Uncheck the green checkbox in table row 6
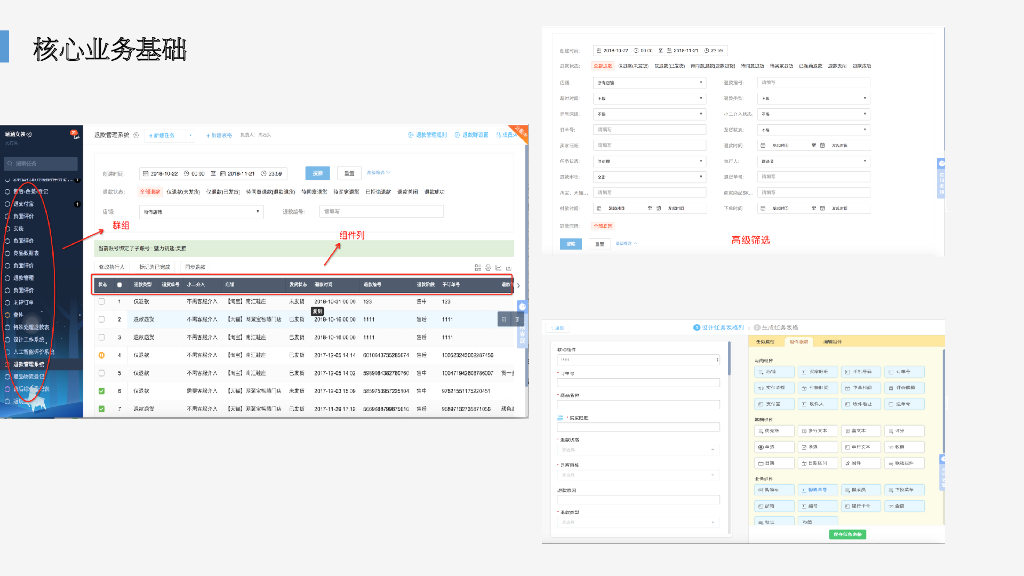 click(101, 390)
